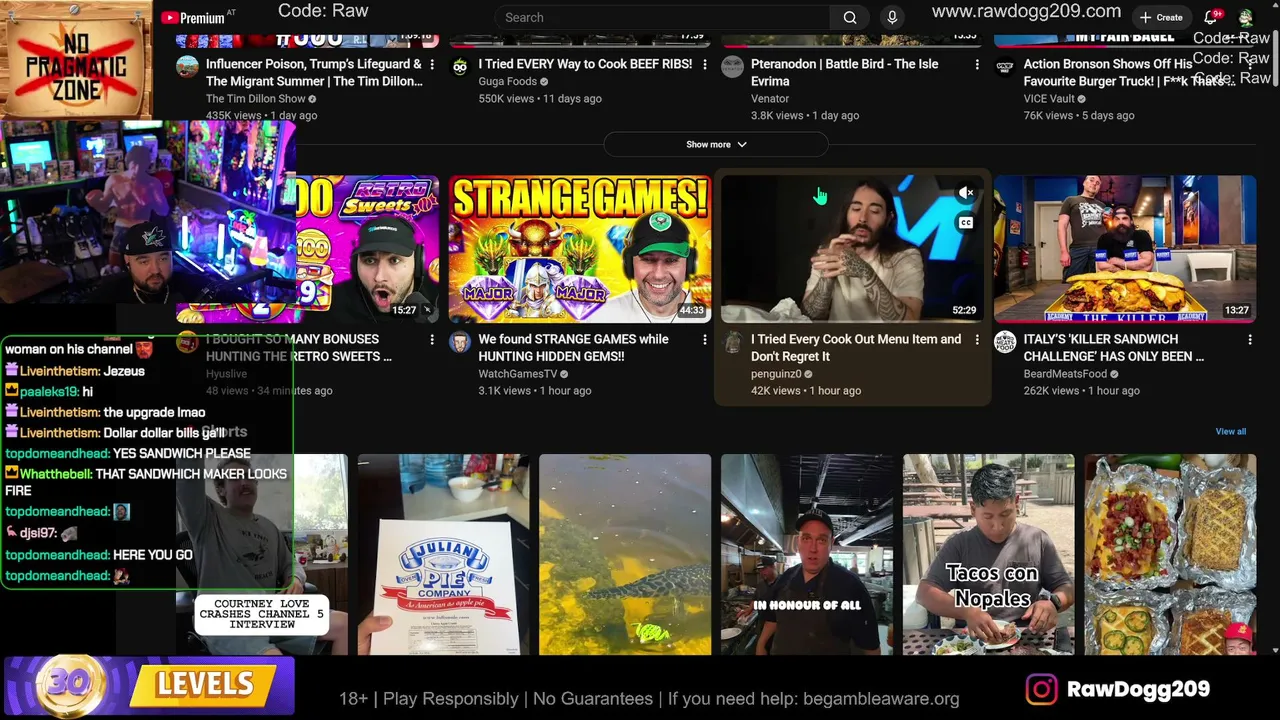Open title 'I Tried EVERY Way to Cook BEEF RIBS!'
The width and height of the screenshot is (1280, 720).
click(585, 64)
